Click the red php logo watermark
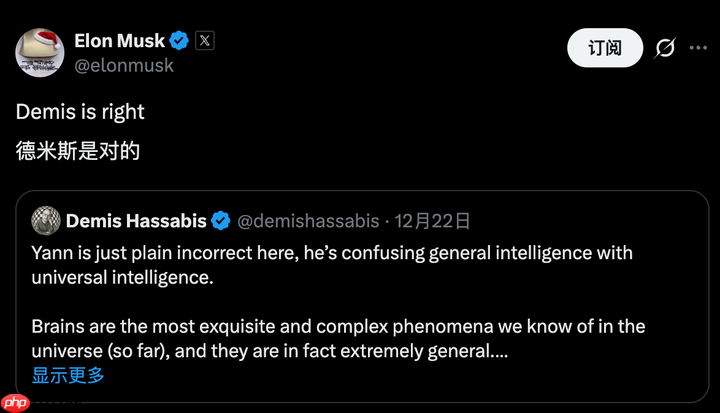This screenshot has width=720, height=413. click(17, 403)
